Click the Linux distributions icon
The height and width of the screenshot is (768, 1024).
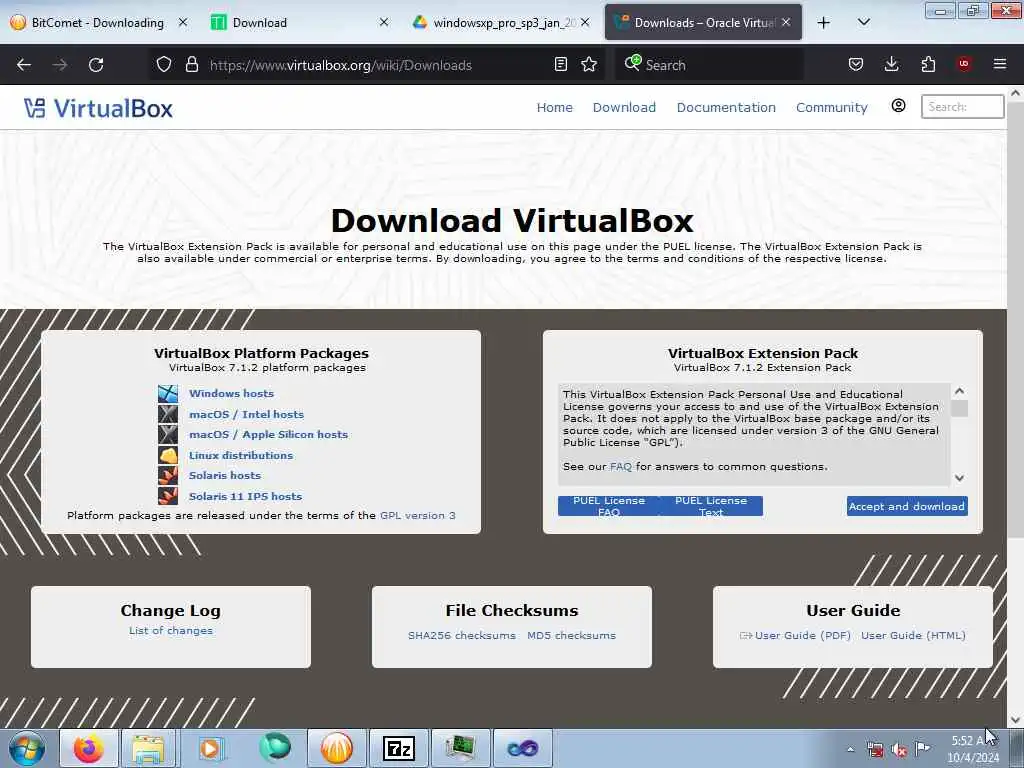[x=168, y=455]
